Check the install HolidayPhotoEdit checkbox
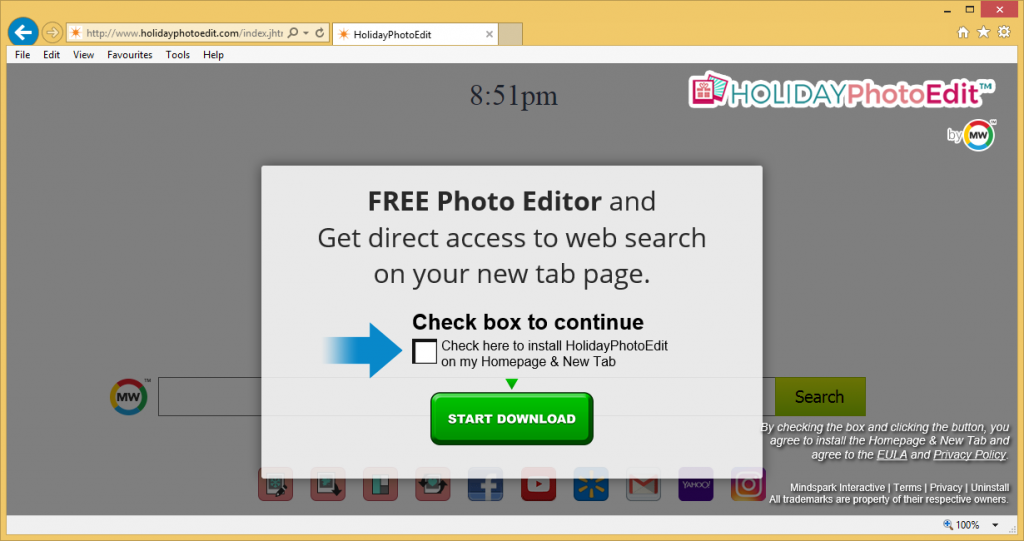Viewport: 1024px width, 541px height. click(424, 352)
